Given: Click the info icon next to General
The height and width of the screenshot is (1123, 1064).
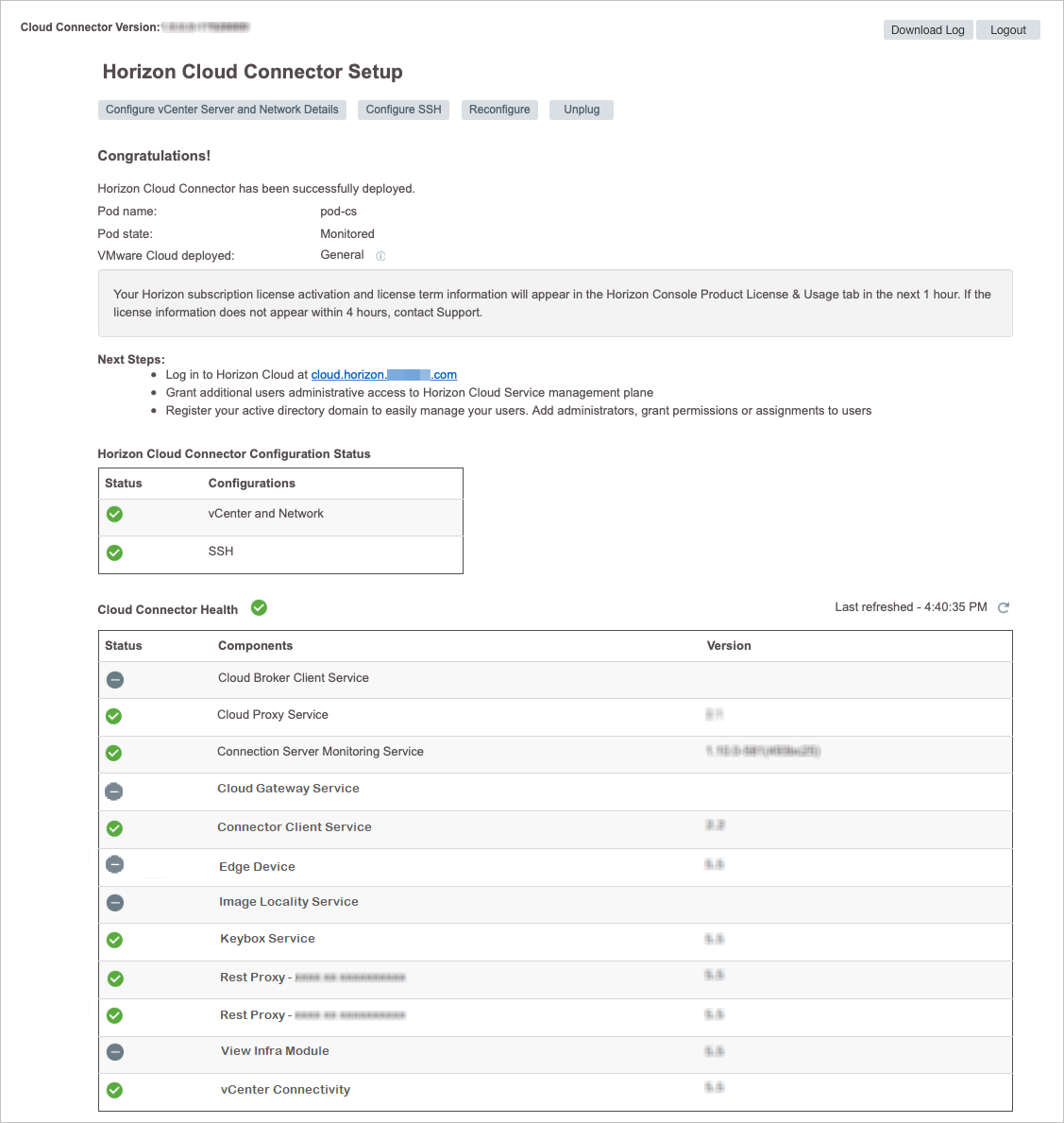Looking at the screenshot, I should point(380,256).
